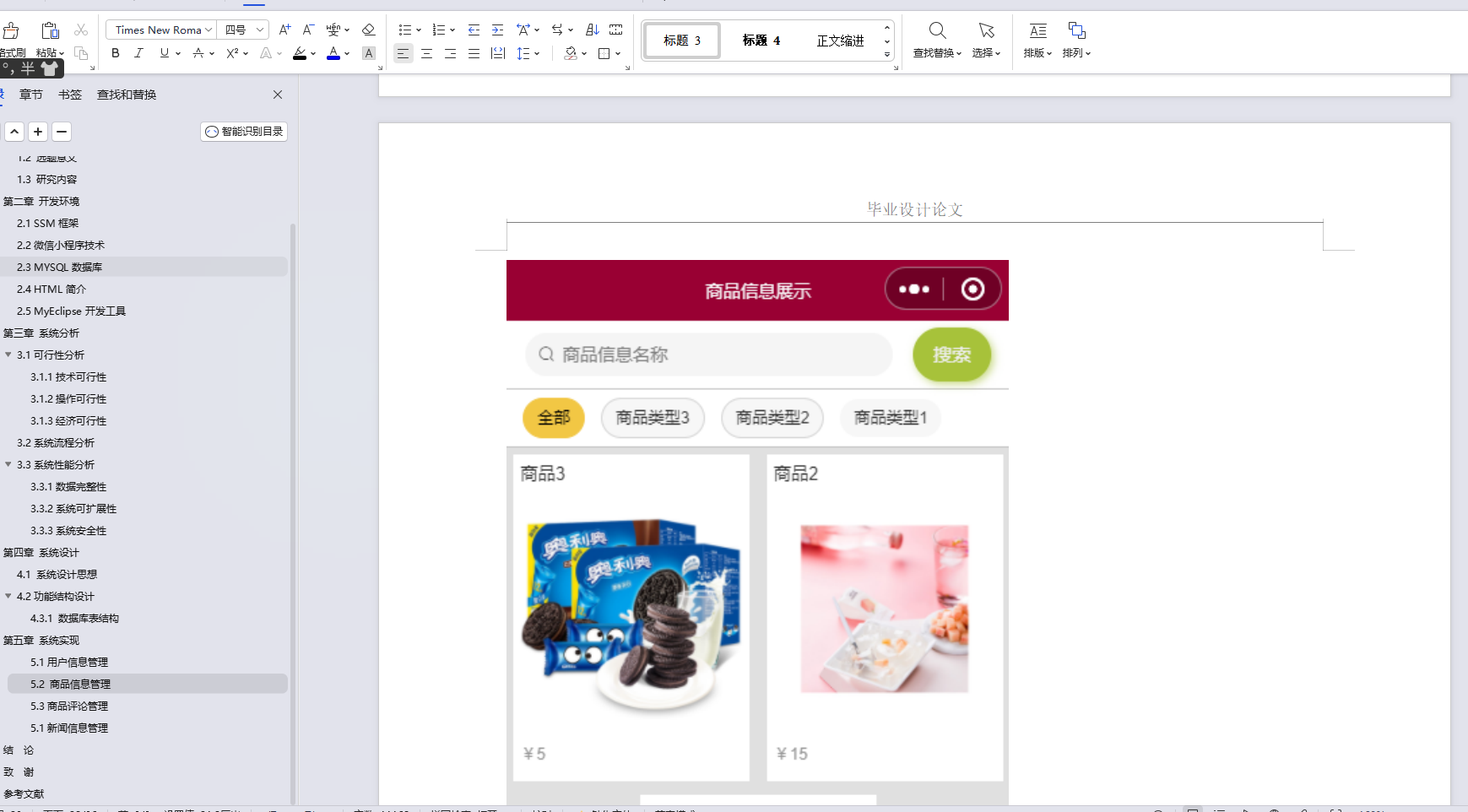Screen dimensions: 1468x812
Task: Switch to the 章节 navigation tab
Action: pyautogui.click(x=31, y=95)
